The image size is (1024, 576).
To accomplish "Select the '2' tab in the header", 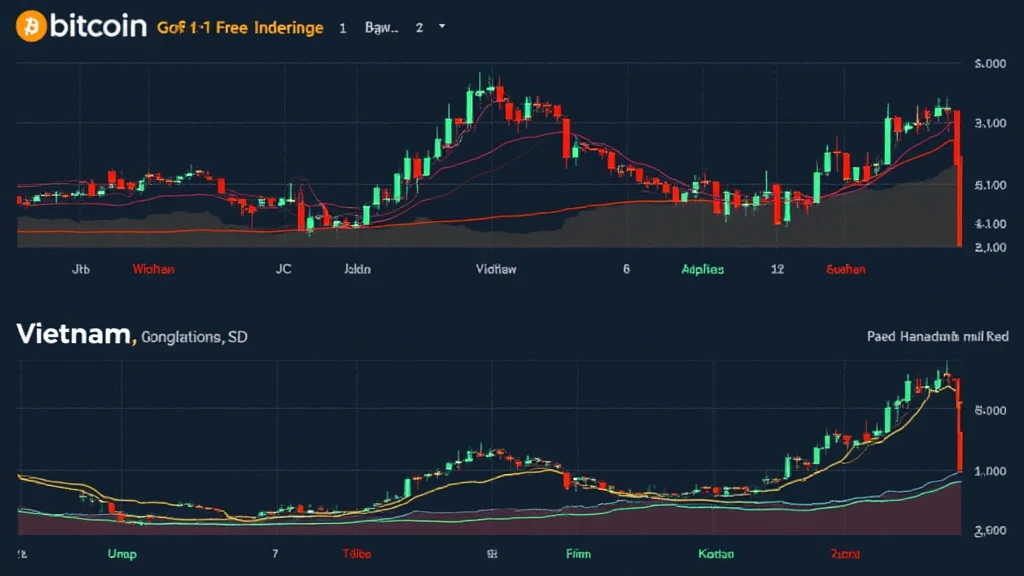I will pyautogui.click(x=419, y=27).
